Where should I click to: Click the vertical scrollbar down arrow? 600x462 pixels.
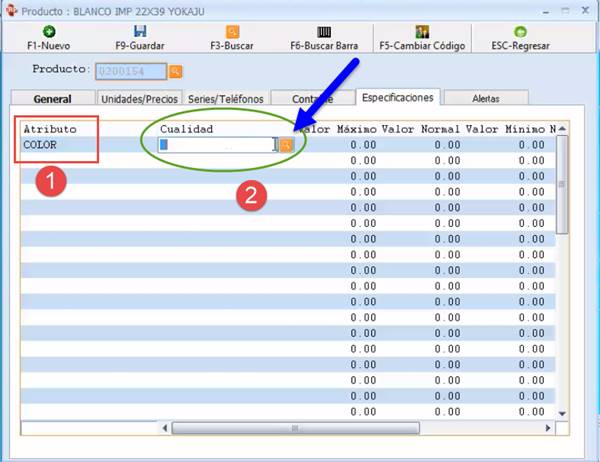click(x=562, y=413)
